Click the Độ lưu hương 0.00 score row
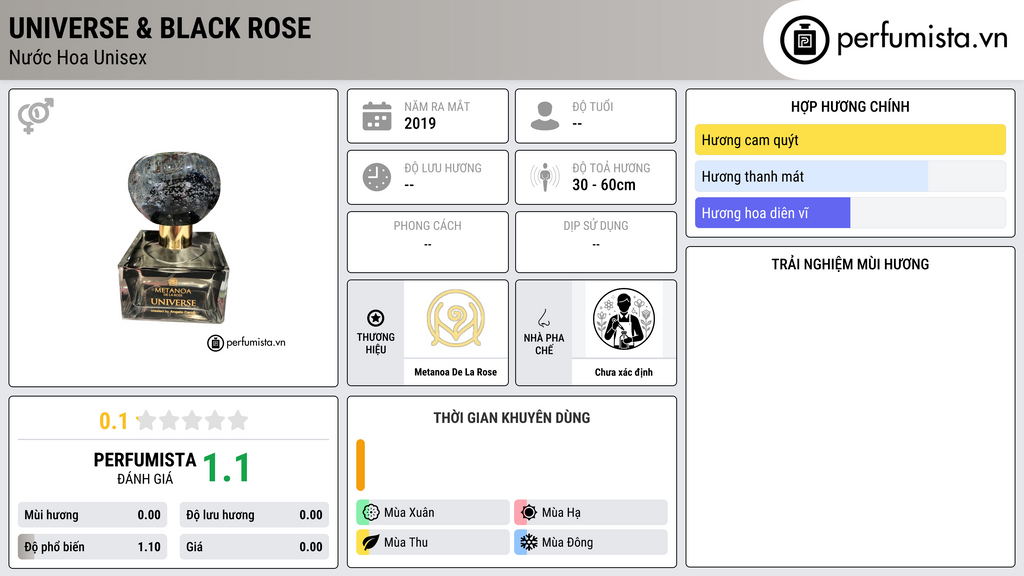This screenshot has height=576, width=1024. point(254,515)
